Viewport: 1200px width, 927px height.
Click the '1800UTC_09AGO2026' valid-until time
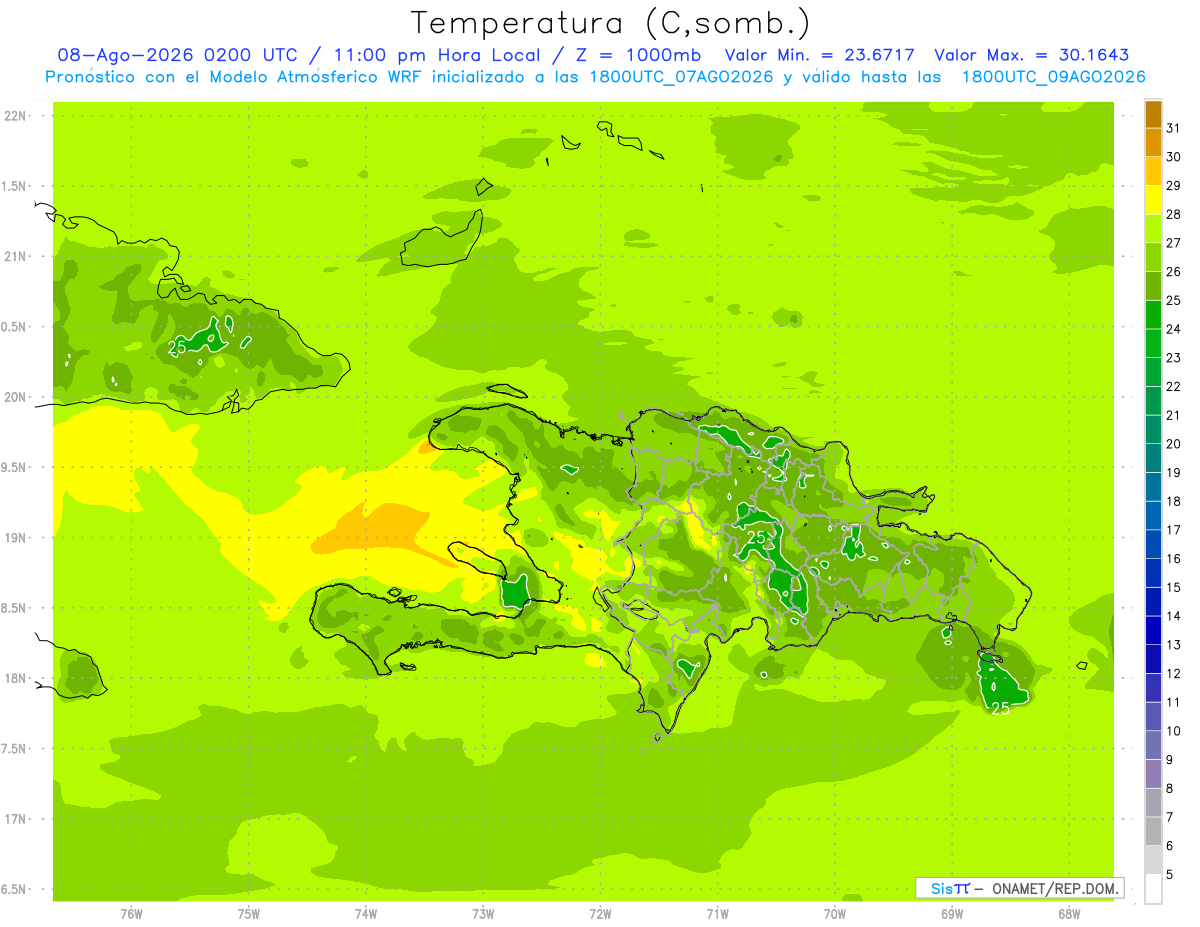coord(1052,77)
